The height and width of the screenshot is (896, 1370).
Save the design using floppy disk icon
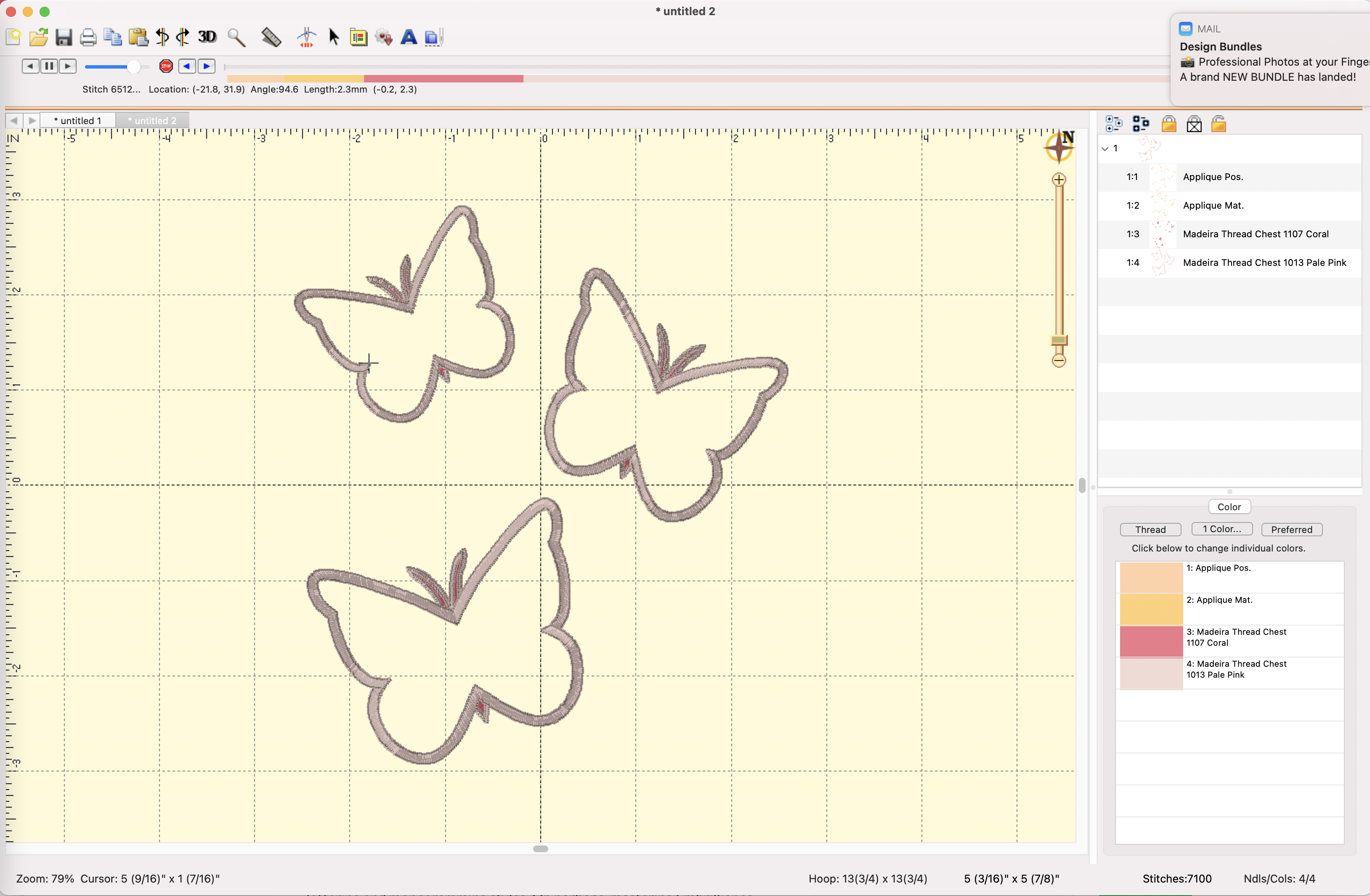(63, 37)
